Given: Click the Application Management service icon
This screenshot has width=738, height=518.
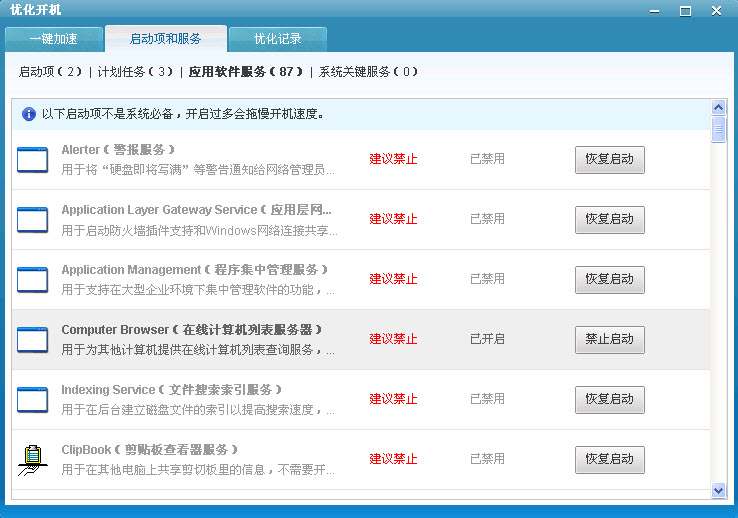Looking at the screenshot, I should [32, 280].
